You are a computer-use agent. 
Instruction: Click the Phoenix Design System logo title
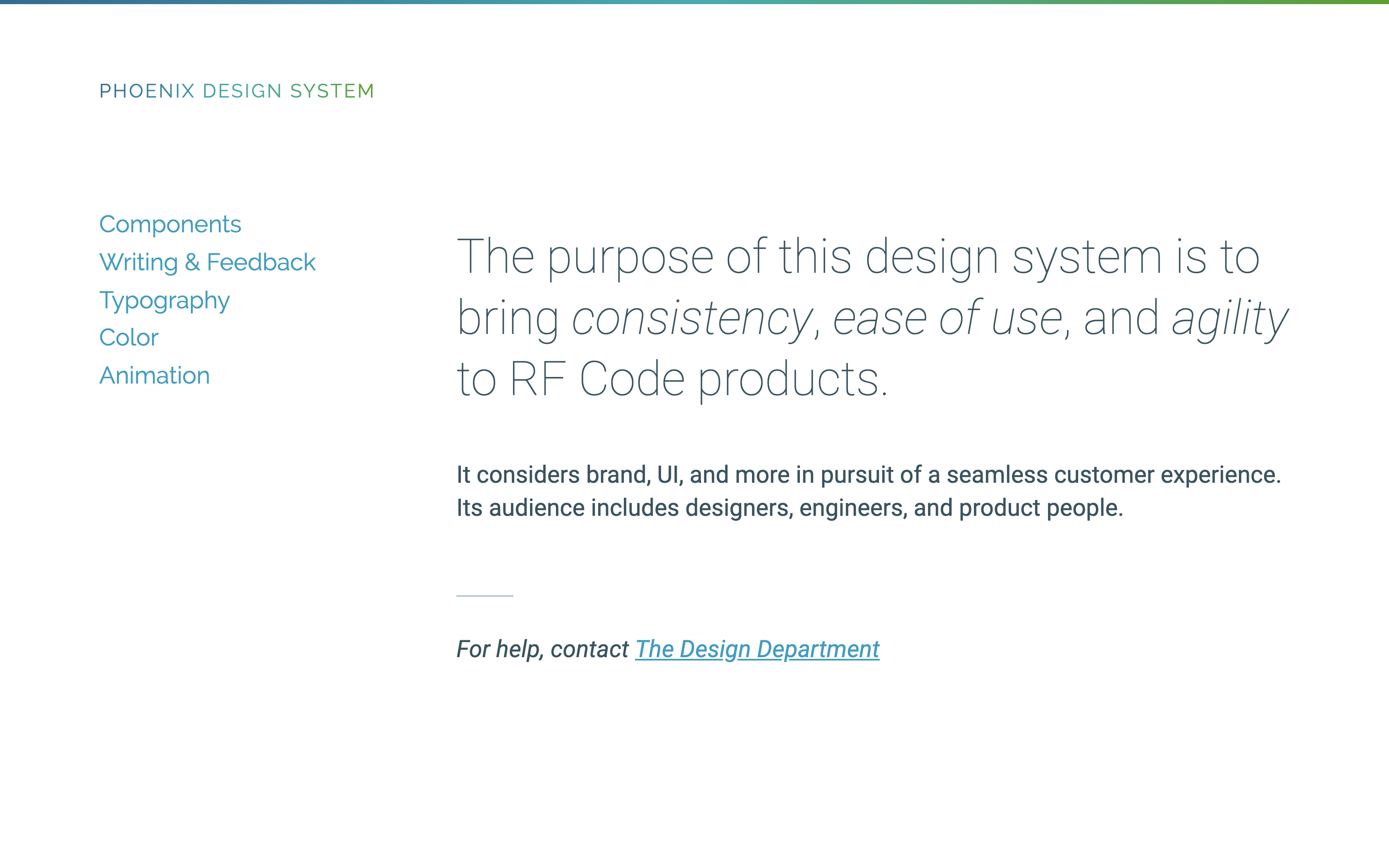[x=236, y=91]
